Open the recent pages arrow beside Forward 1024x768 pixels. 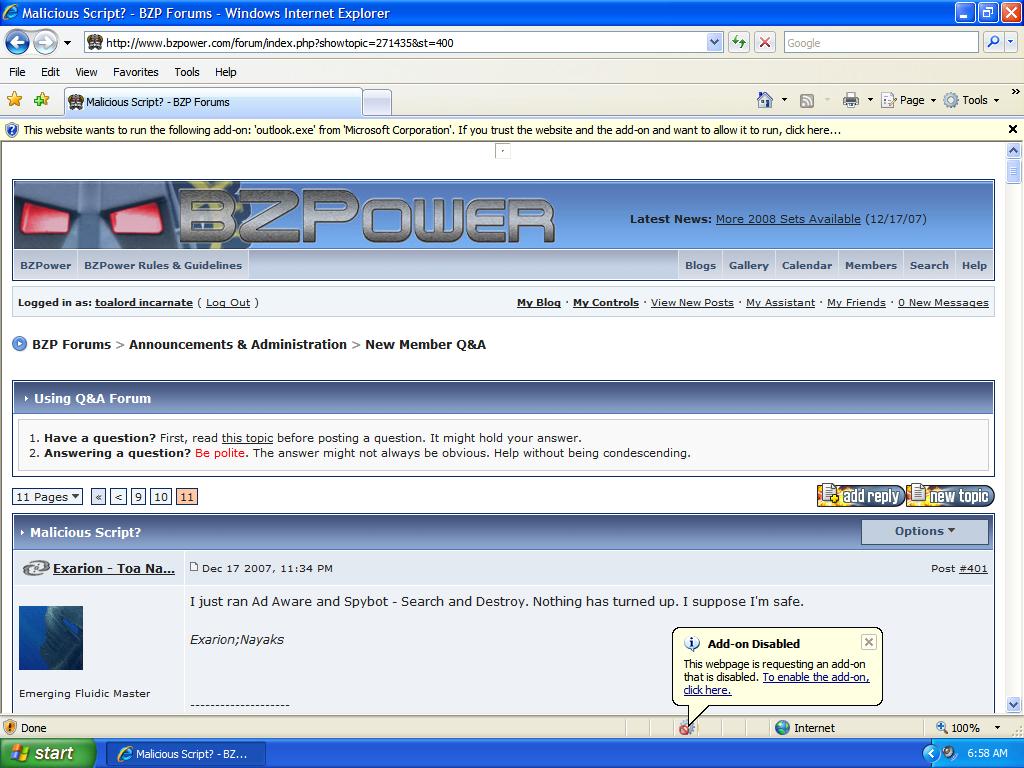click(x=67, y=43)
